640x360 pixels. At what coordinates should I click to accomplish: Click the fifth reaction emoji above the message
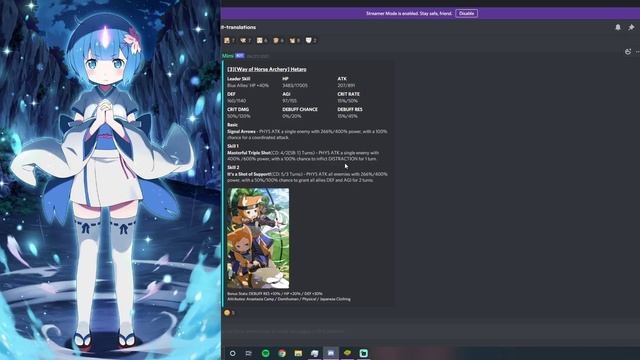click(292, 40)
